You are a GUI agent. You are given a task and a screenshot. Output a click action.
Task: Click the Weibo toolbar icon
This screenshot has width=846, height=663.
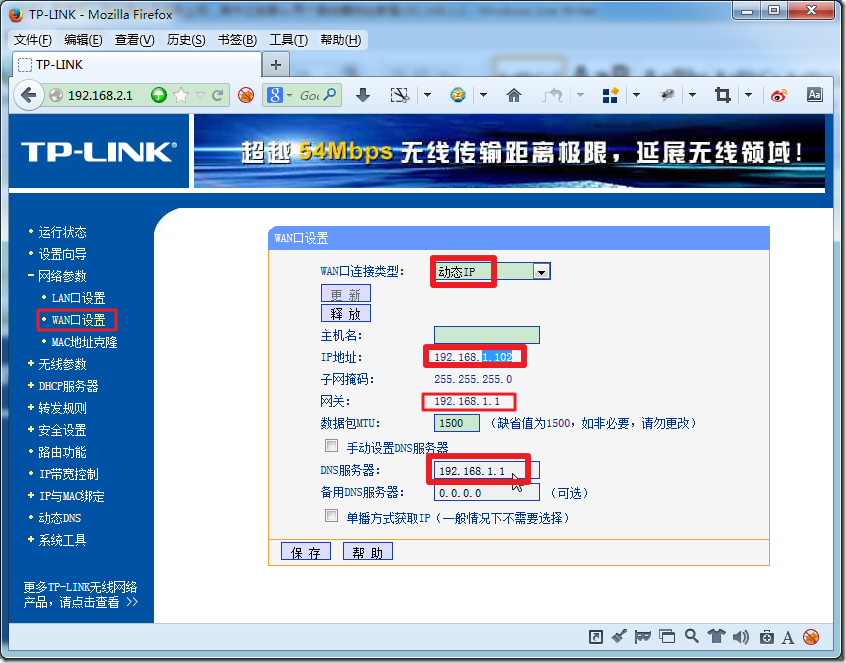pyautogui.click(x=779, y=95)
